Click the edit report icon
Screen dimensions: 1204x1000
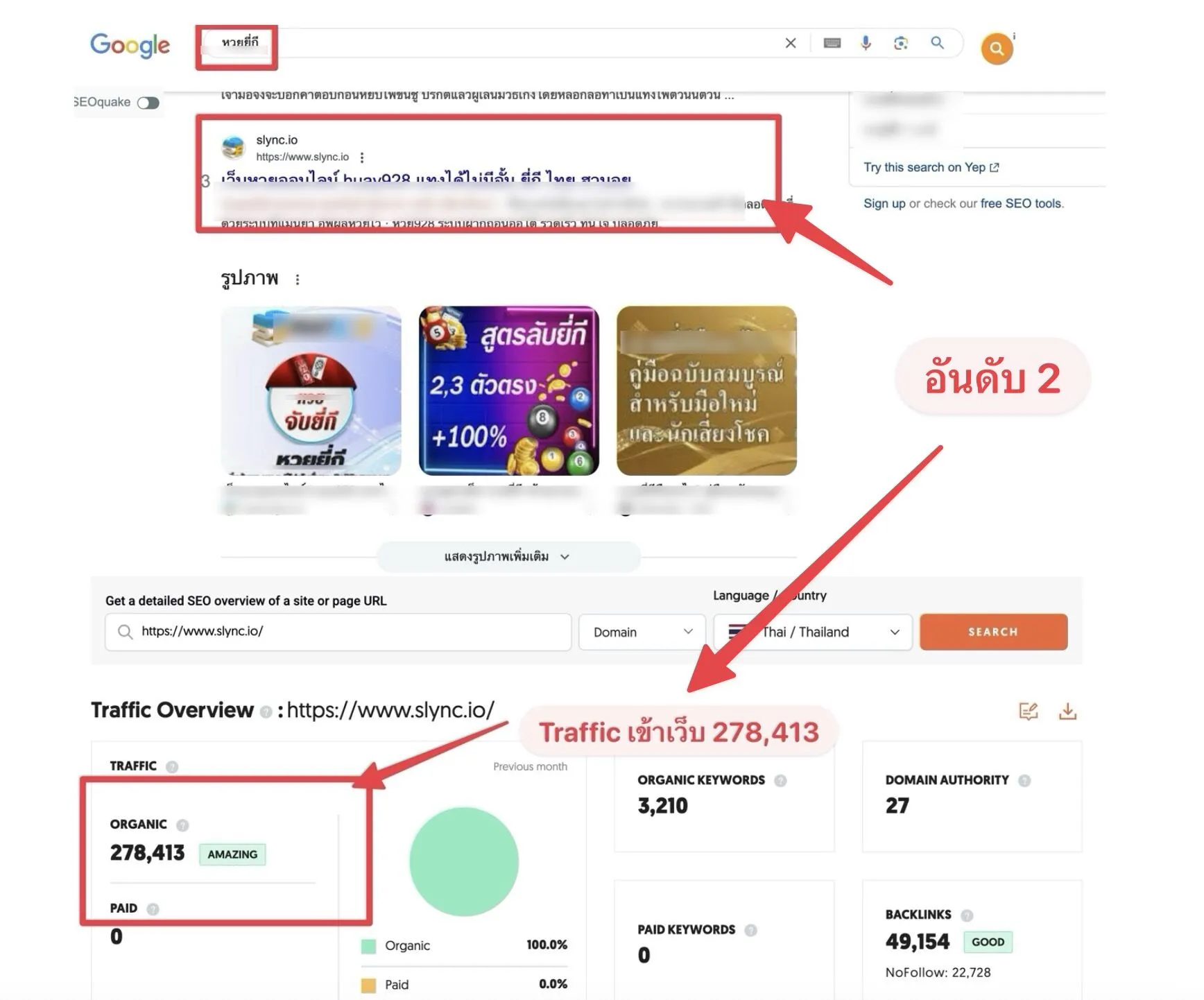(1028, 712)
